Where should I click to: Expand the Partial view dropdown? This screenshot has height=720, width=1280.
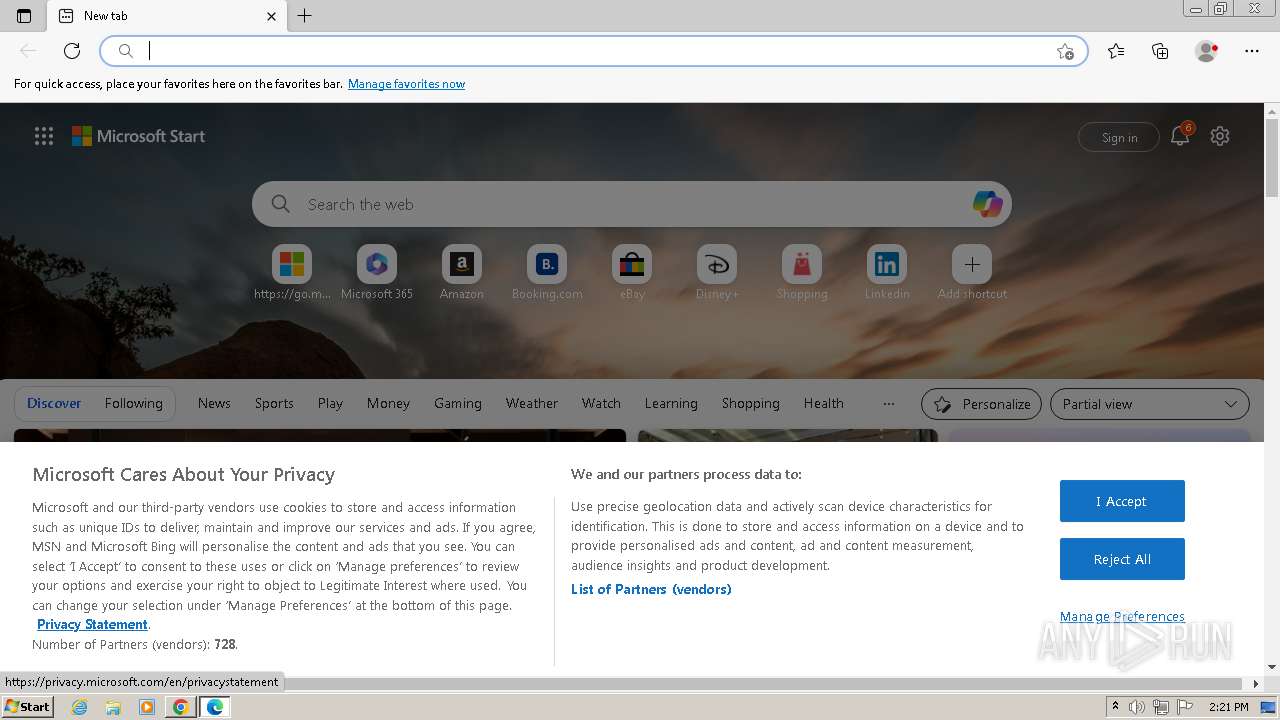(1150, 404)
